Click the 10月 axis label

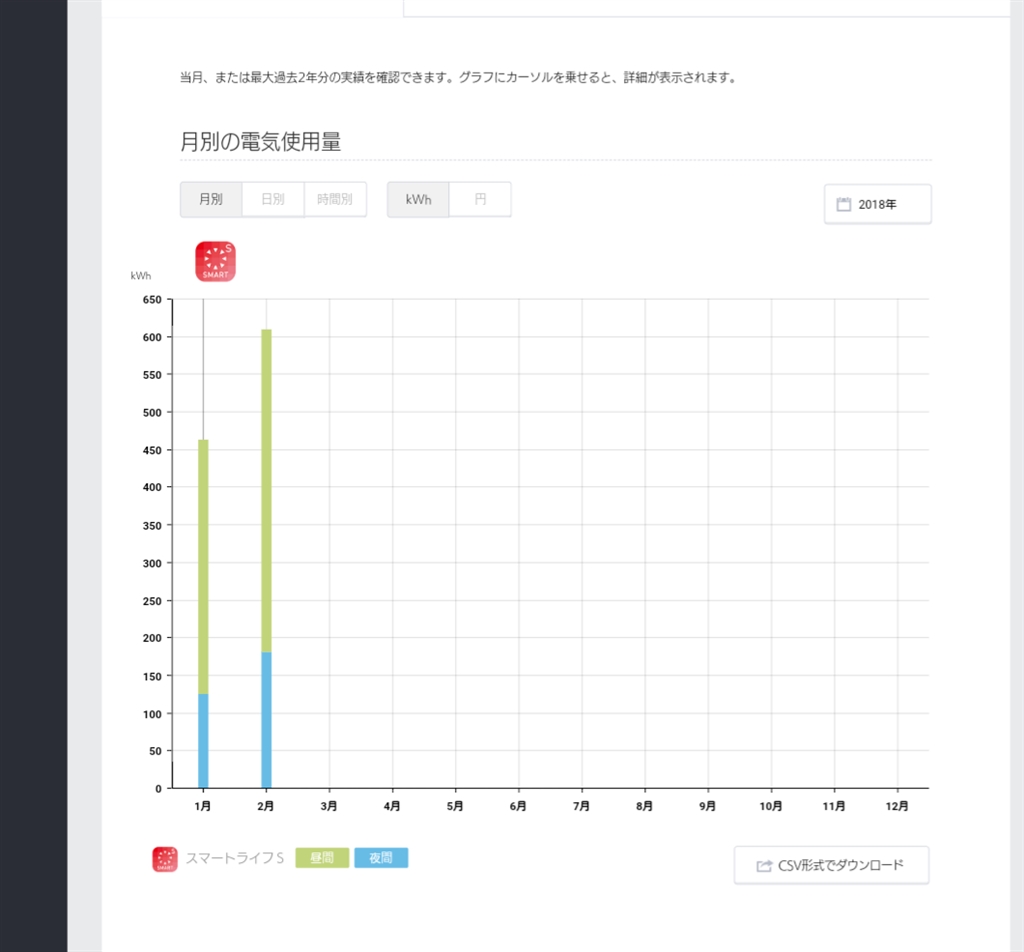click(771, 806)
